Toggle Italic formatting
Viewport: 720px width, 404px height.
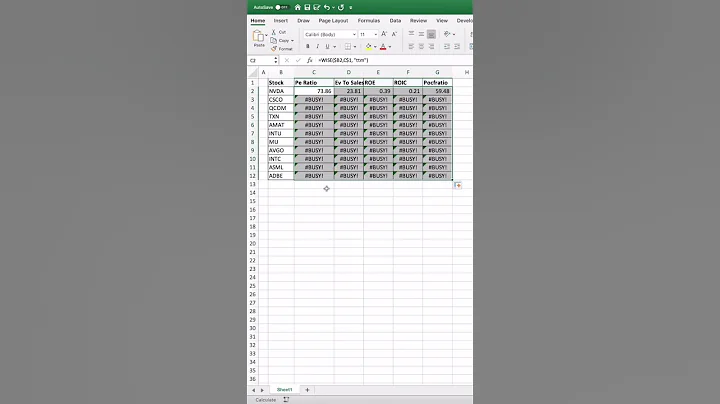[x=317, y=46]
